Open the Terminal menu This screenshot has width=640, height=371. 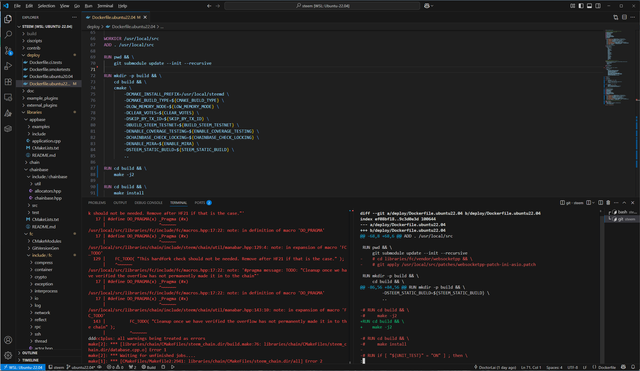(105, 6)
